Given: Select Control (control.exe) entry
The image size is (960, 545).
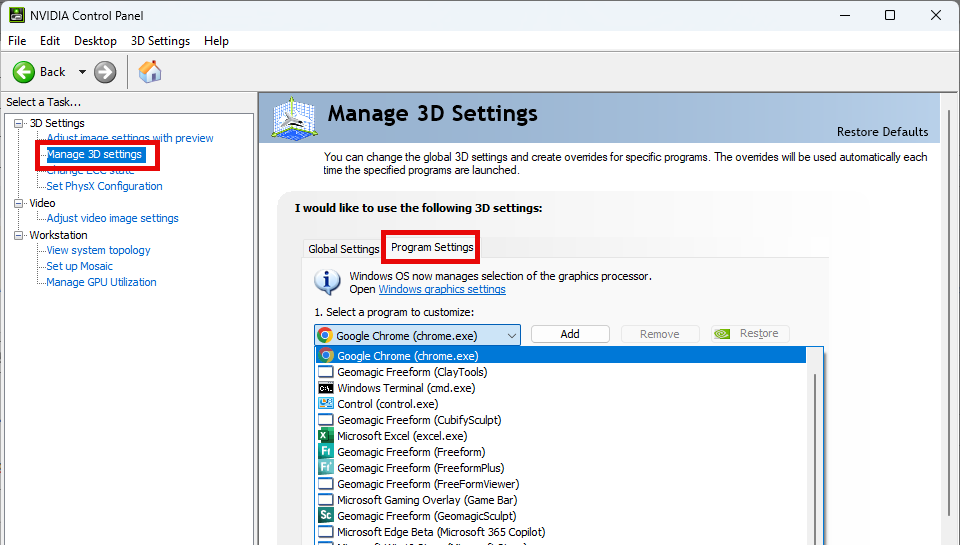Looking at the screenshot, I should click(x=561, y=404).
